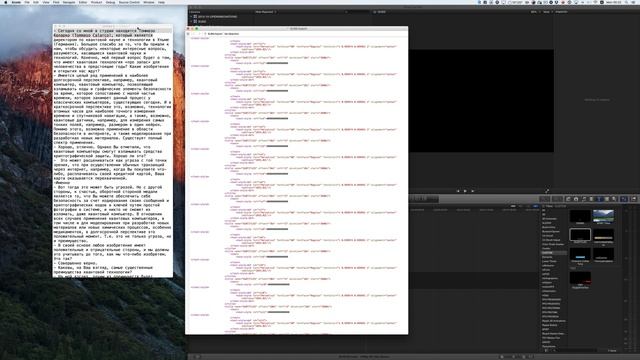Select the outlined selected title thumbnail
Viewport: 640px width, 360px height.
tap(580, 235)
